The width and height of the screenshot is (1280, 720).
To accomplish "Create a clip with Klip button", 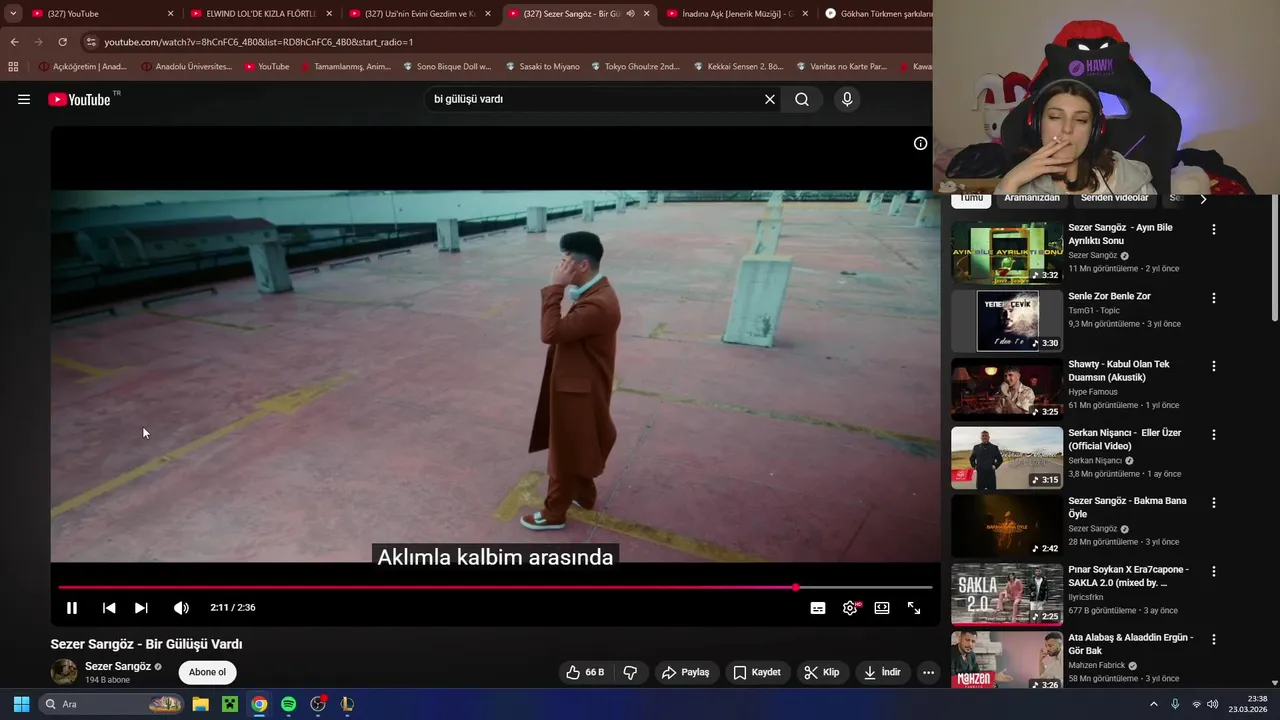I will point(822,672).
